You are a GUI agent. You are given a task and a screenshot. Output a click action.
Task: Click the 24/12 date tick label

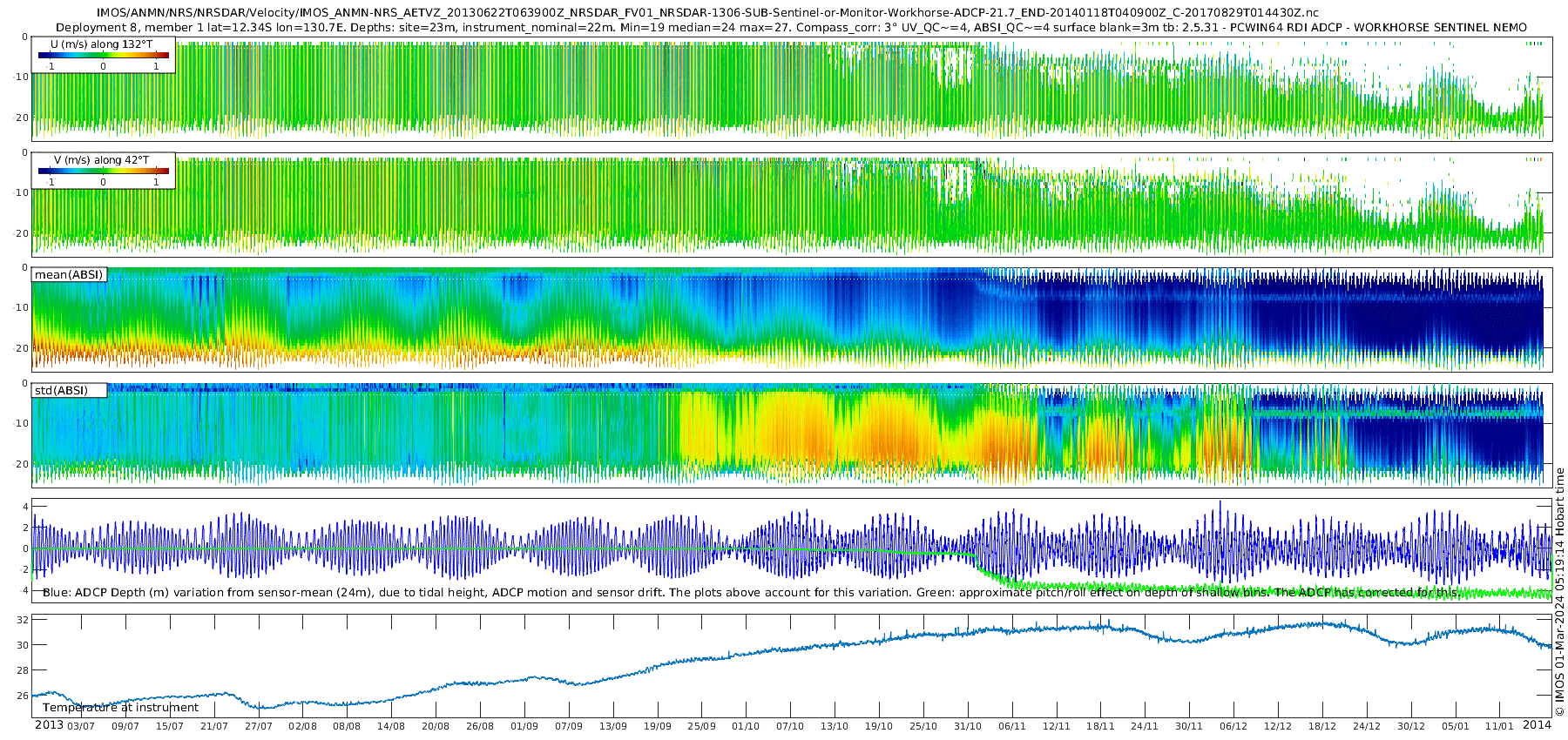(x=1367, y=726)
